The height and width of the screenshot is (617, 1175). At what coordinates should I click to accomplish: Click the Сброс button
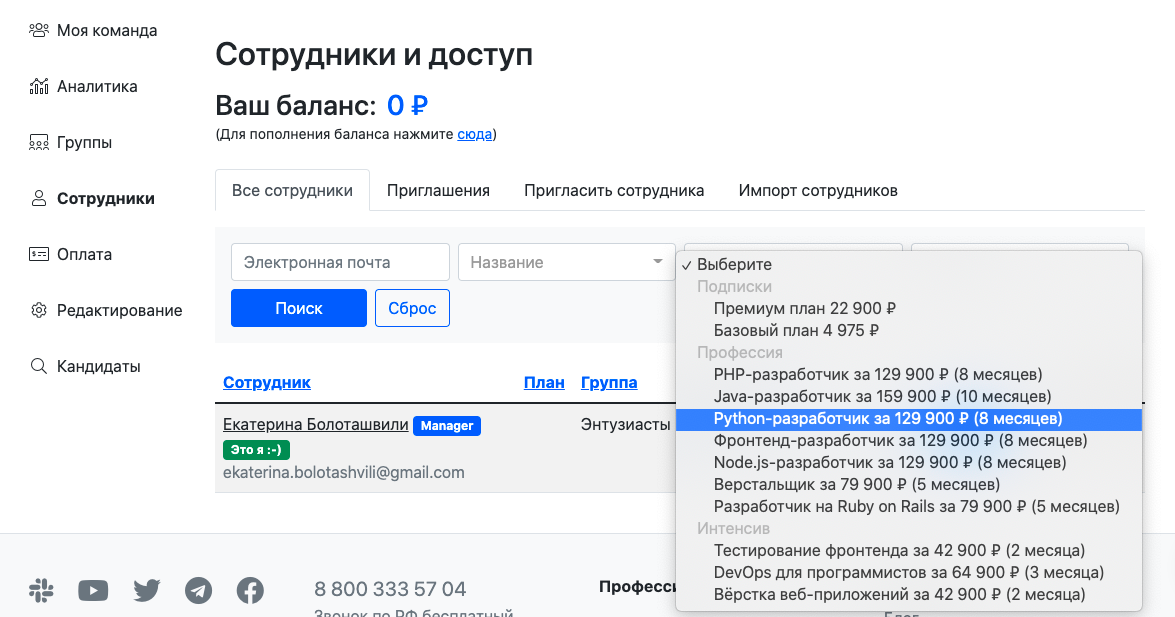[x=412, y=308]
